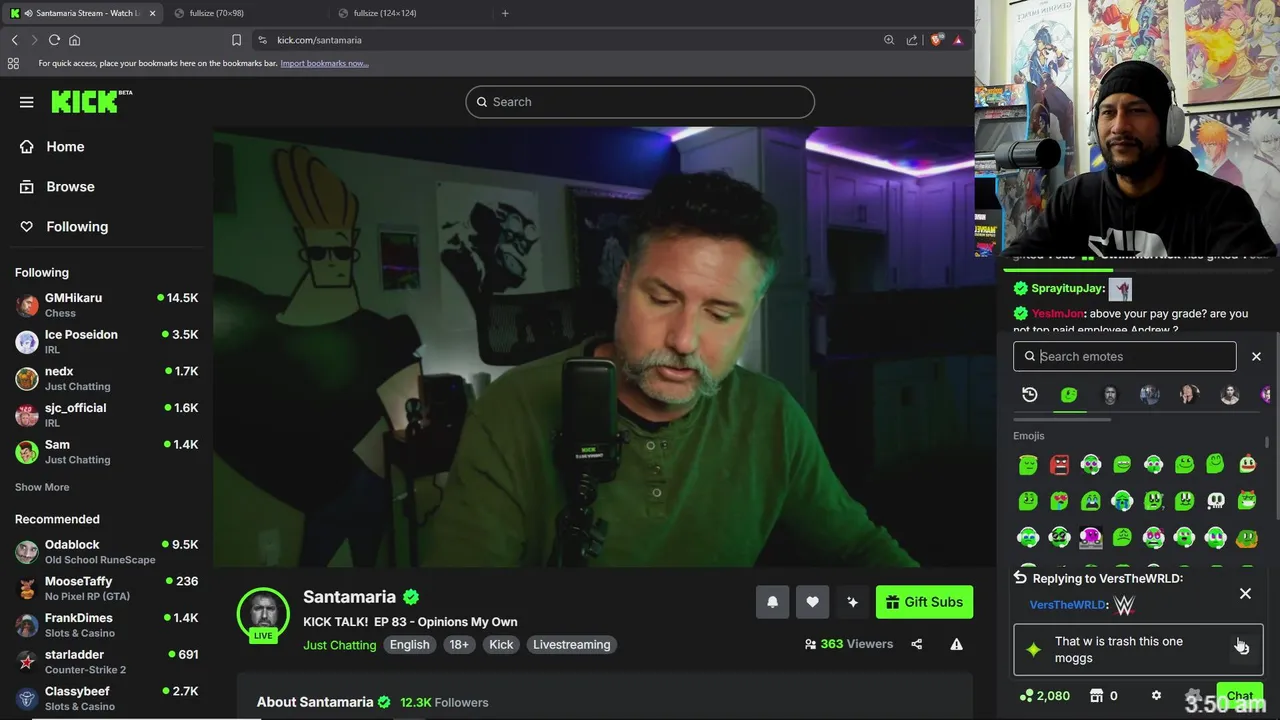Go back in browser
This screenshot has height=720, width=1280.
(14, 40)
